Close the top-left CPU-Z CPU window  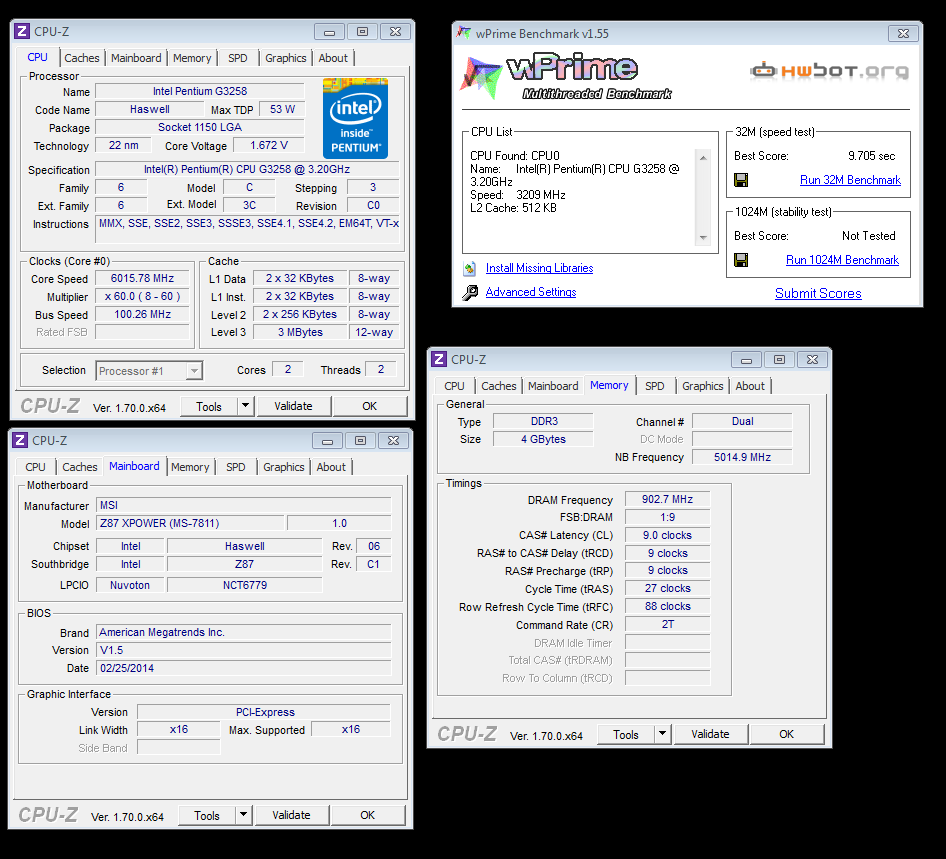coord(395,31)
